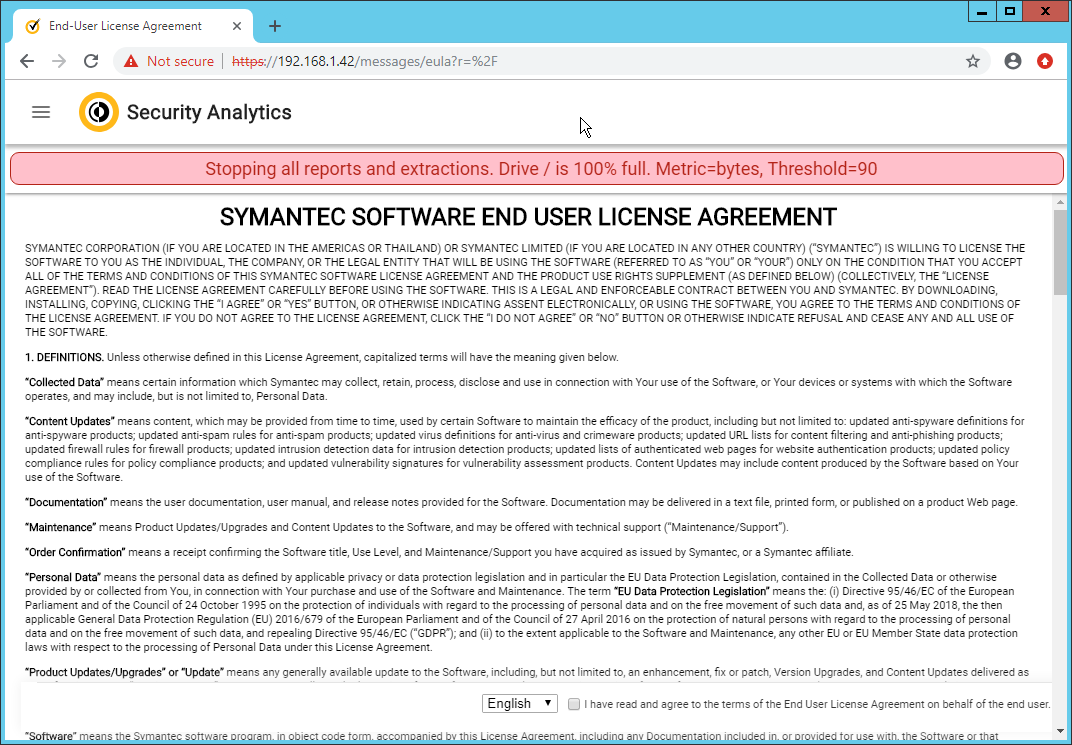Bookmark this page with the star icon
The image size is (1072, 745).
(x=972, y=61)
